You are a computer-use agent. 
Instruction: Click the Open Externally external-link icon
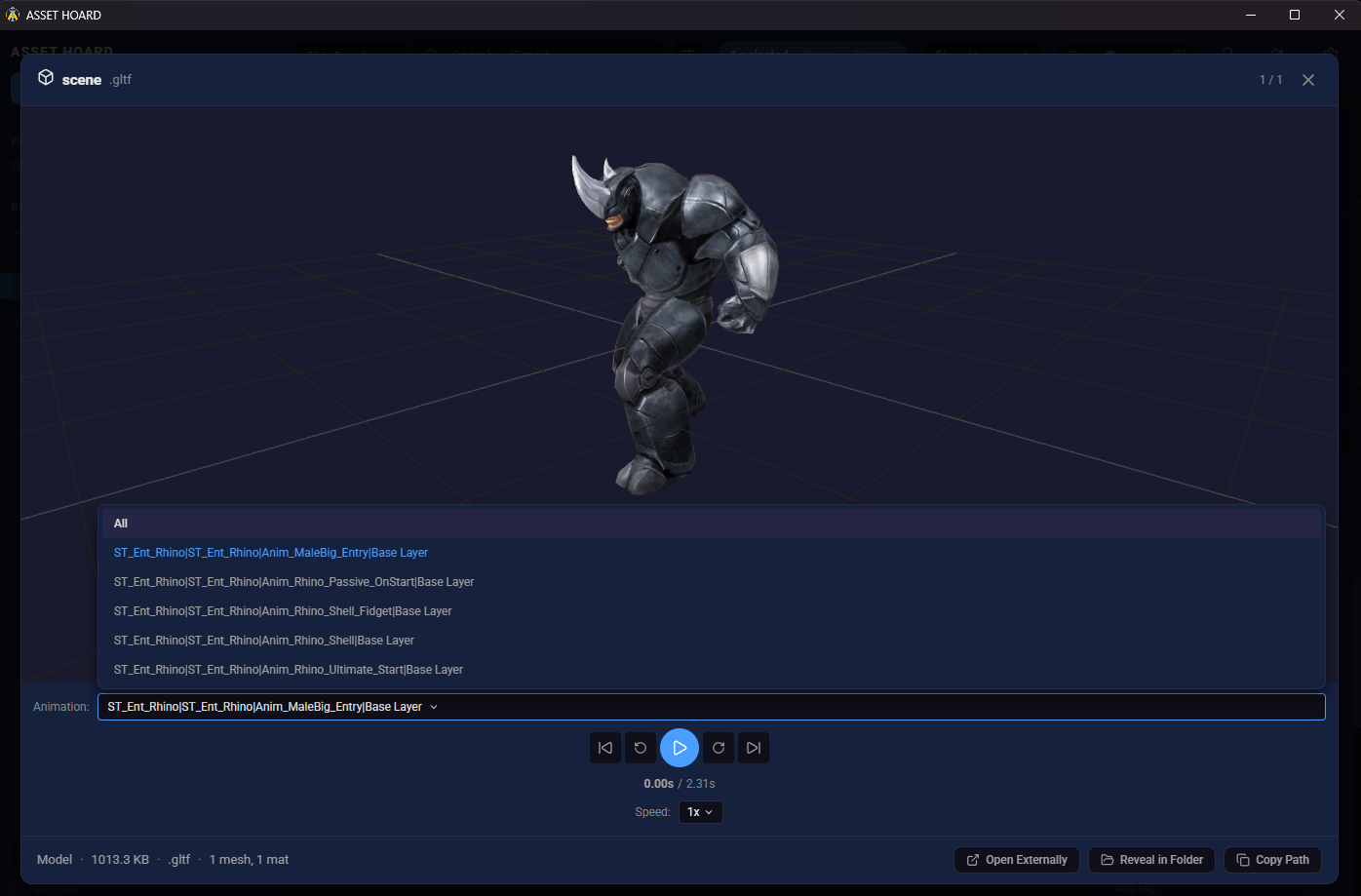point(972,859)
